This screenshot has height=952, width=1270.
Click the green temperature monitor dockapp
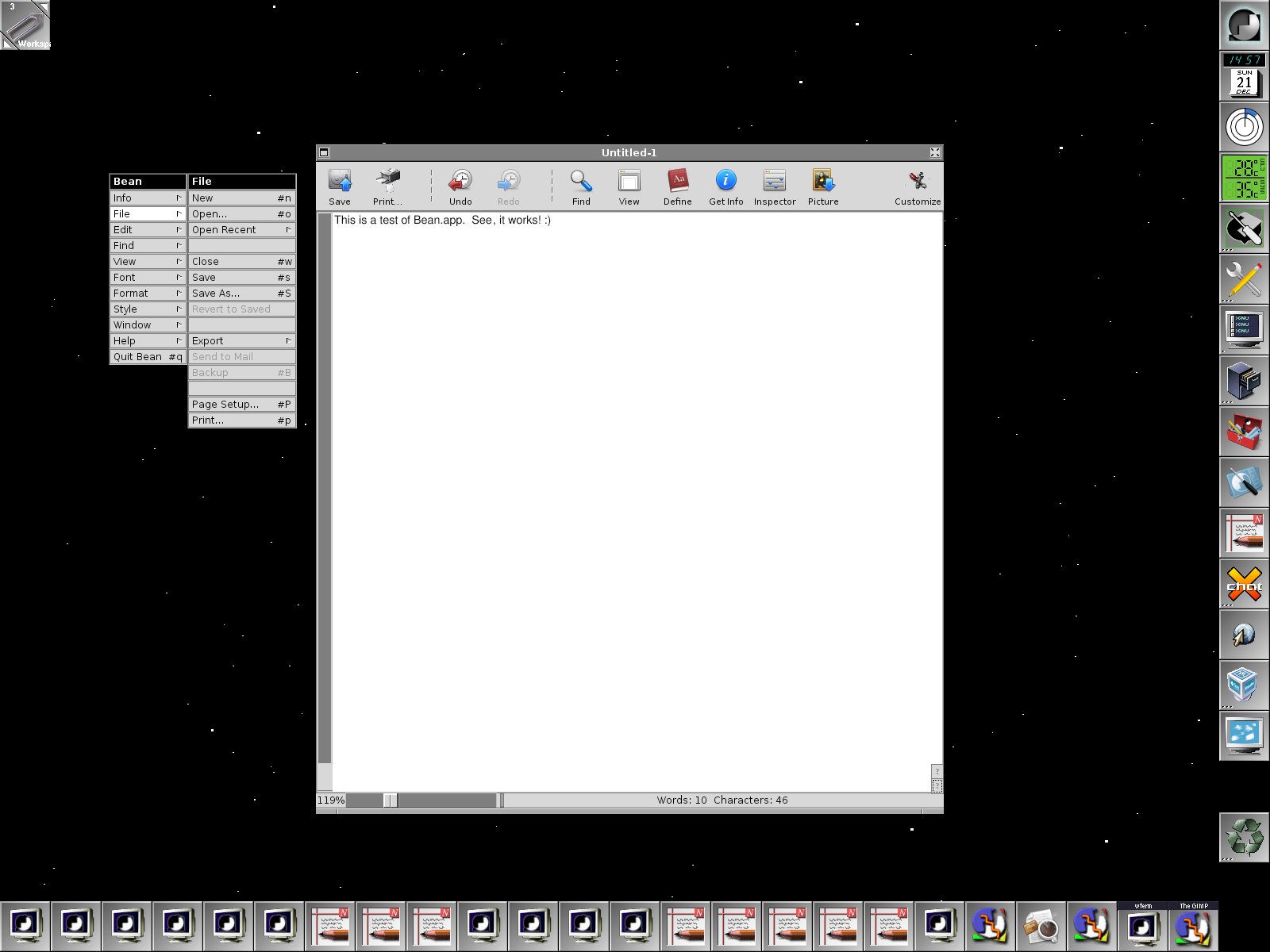[x=1245, y=178]
